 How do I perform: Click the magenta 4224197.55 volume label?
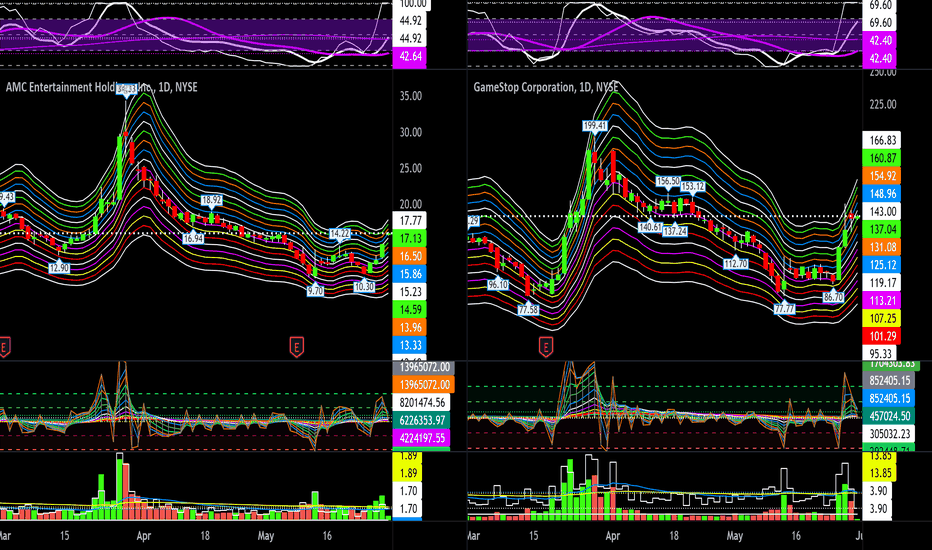(422, 438)
